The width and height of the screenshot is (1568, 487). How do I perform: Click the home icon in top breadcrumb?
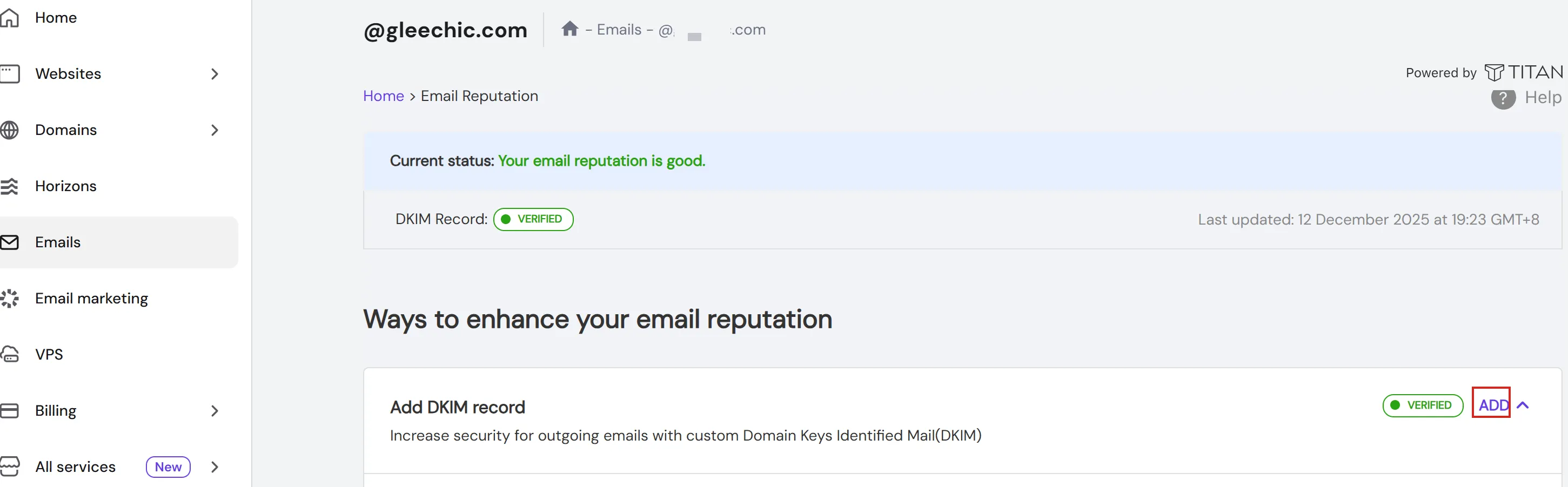click(x=569, y=29)
